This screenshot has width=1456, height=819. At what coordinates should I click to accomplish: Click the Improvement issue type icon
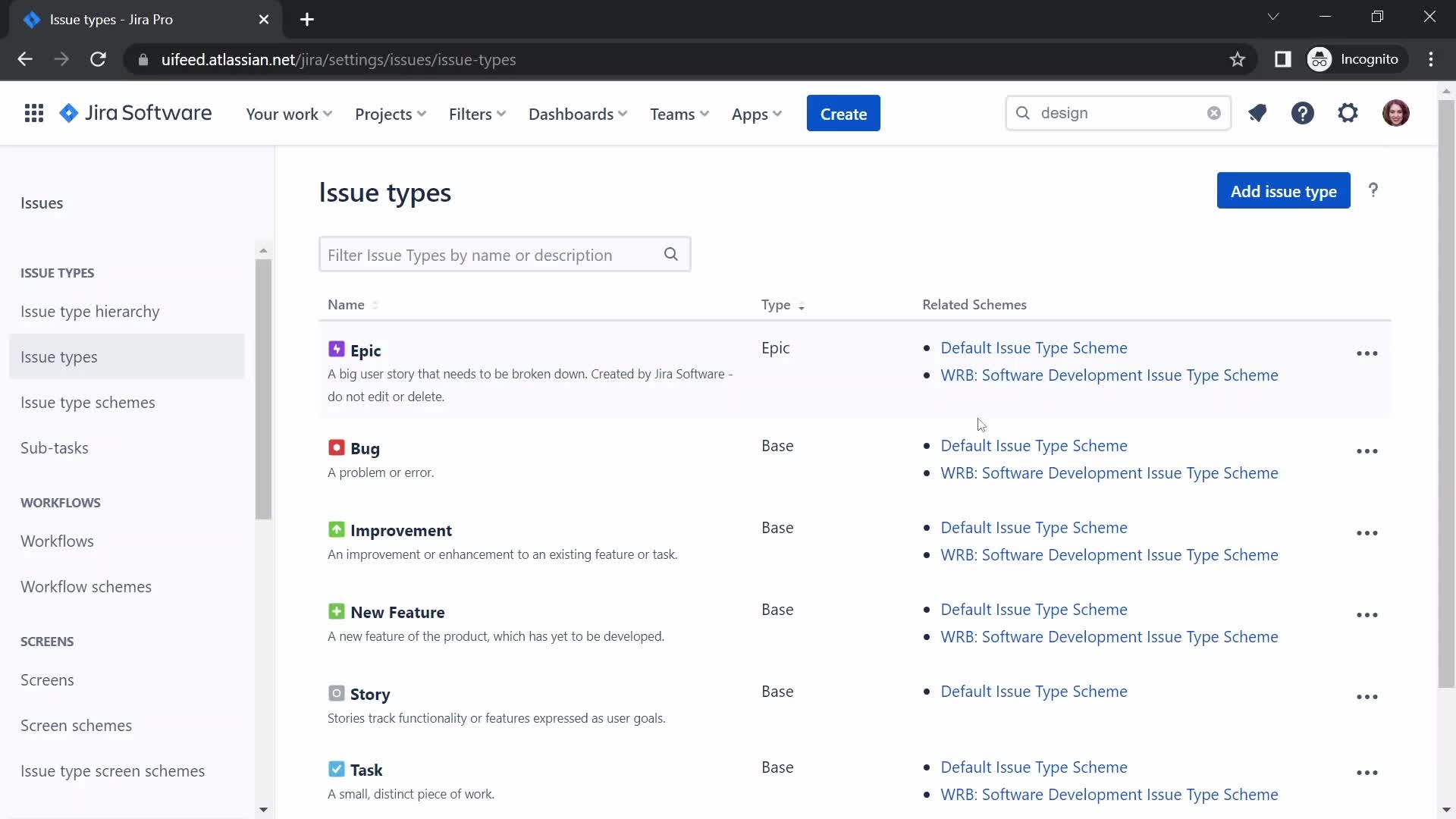point(336,529)
